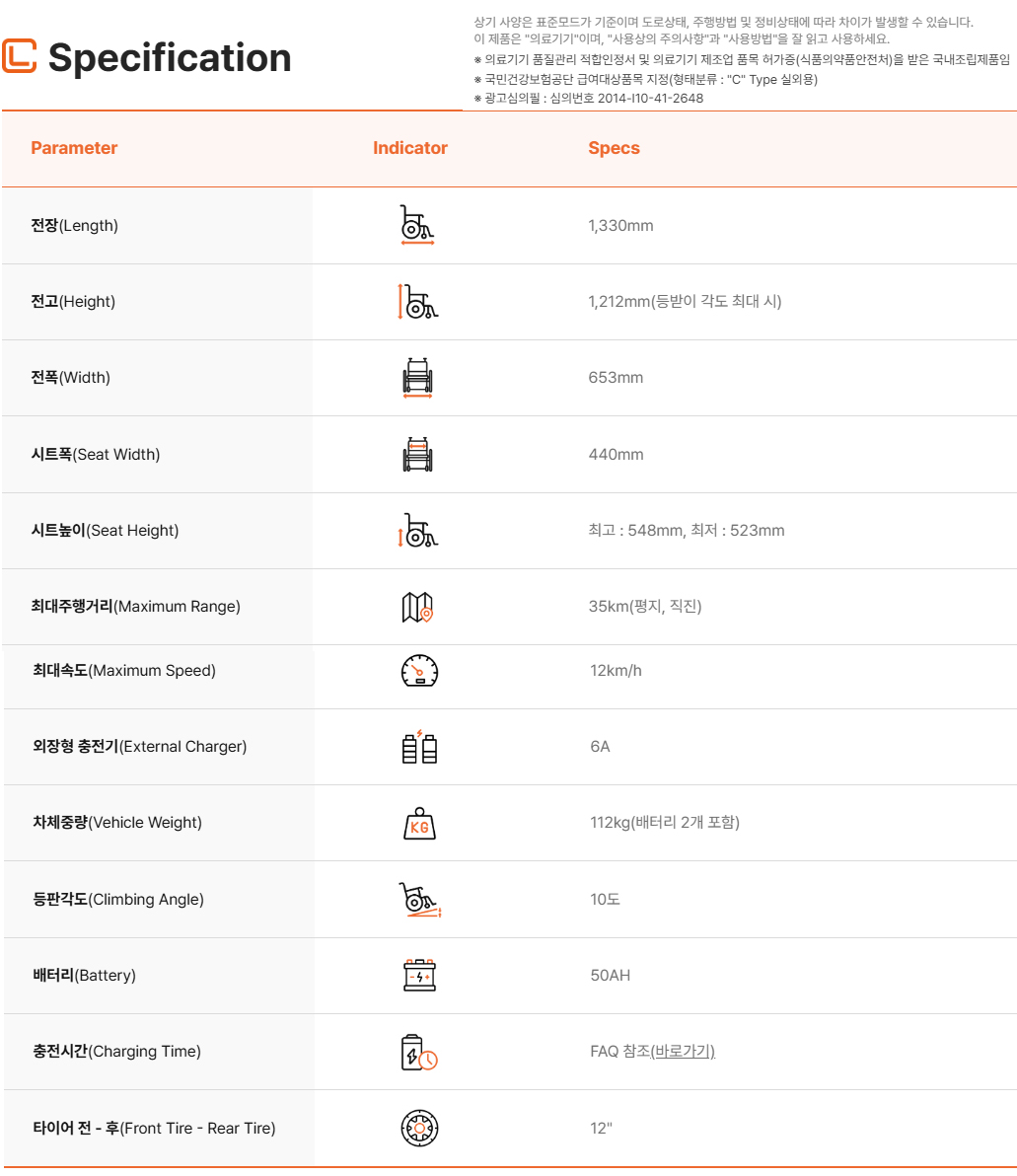The height and width of the screenshot is (1176, 1017).
Task: Click the speedometer maximum speed icon
Action: click(419, 671)
